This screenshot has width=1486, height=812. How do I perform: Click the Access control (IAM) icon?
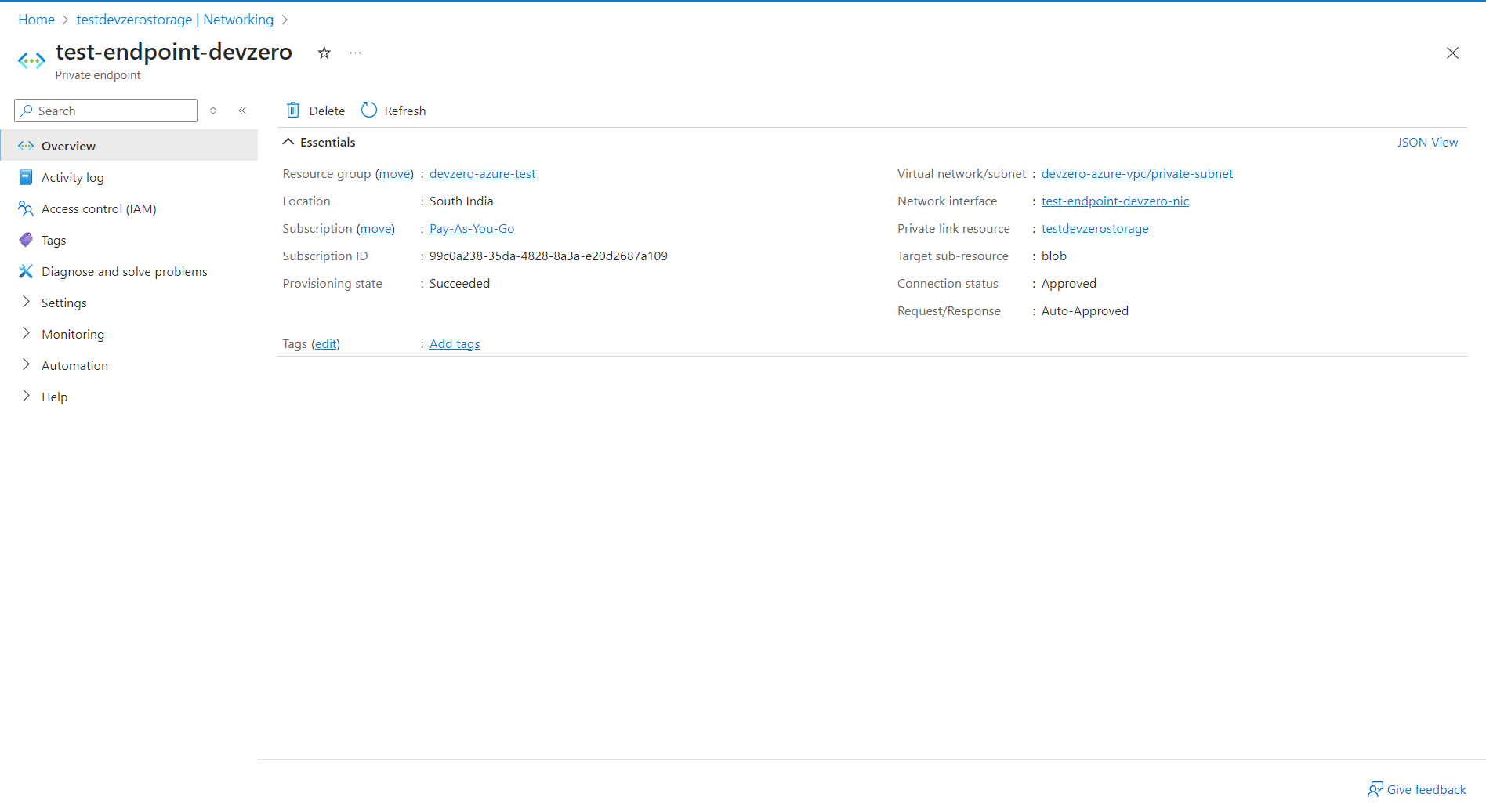pyautogui.click(x=26, y=208)
